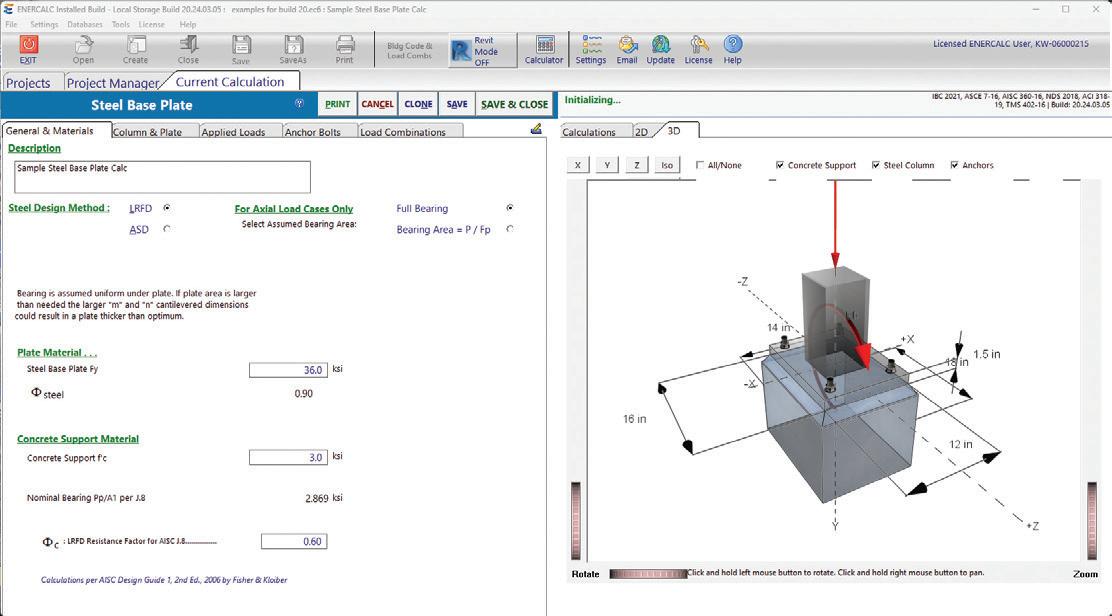Open Bldg Code & Load Combs
1112x616 pixels.
pyautogui.click(x=410, y=50)
